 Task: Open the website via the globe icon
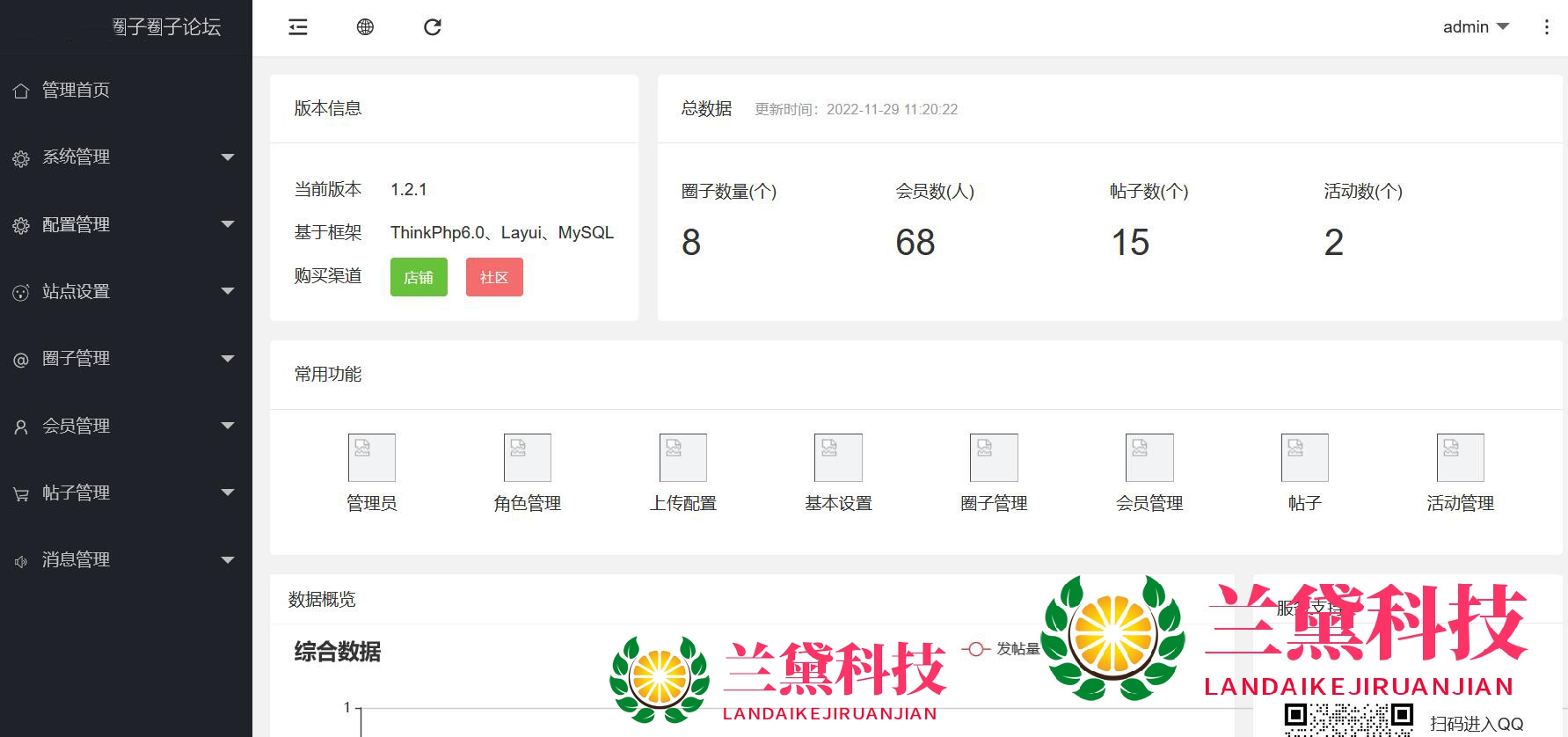tap(365, 27)
